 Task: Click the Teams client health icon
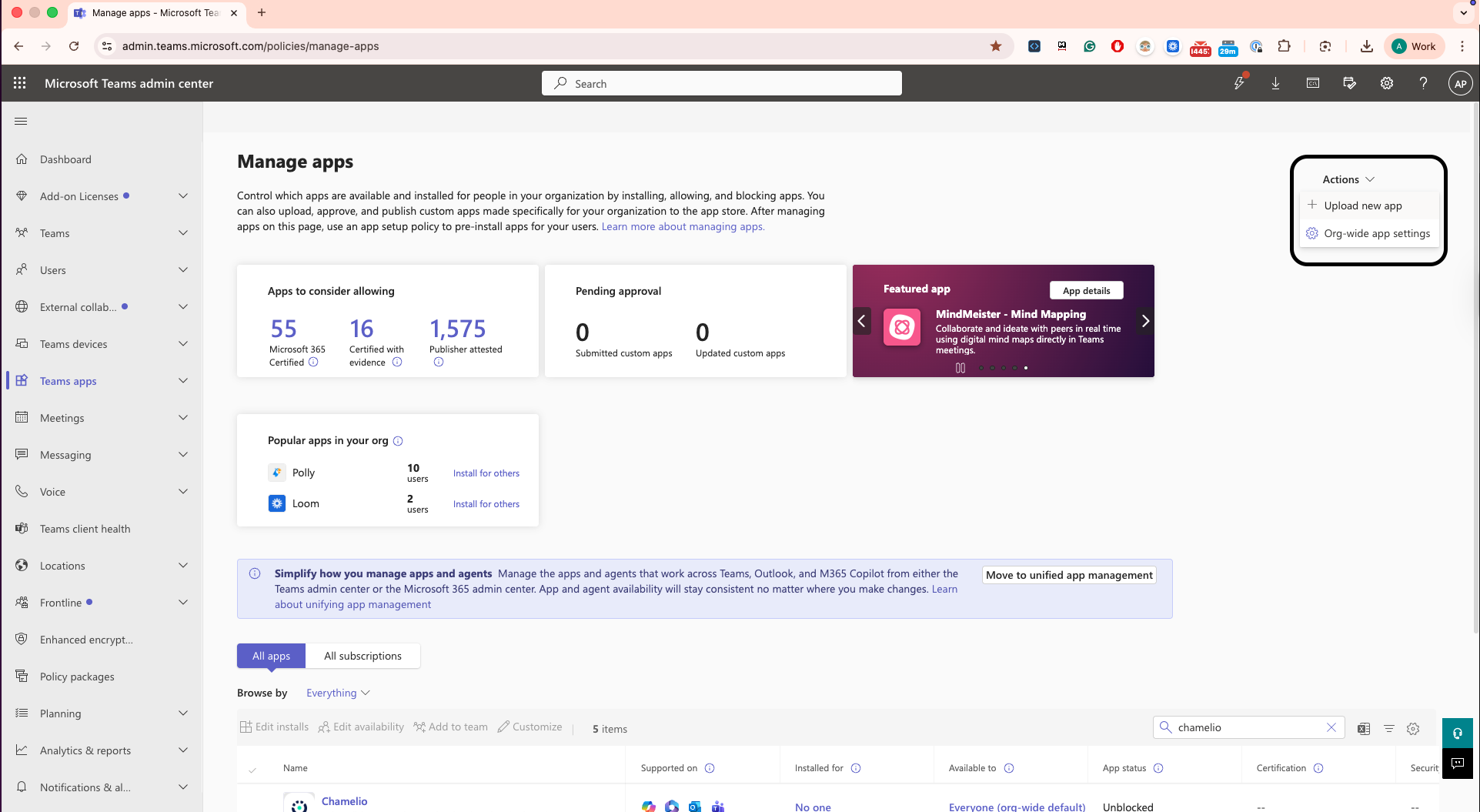click(x=22, y=529)
